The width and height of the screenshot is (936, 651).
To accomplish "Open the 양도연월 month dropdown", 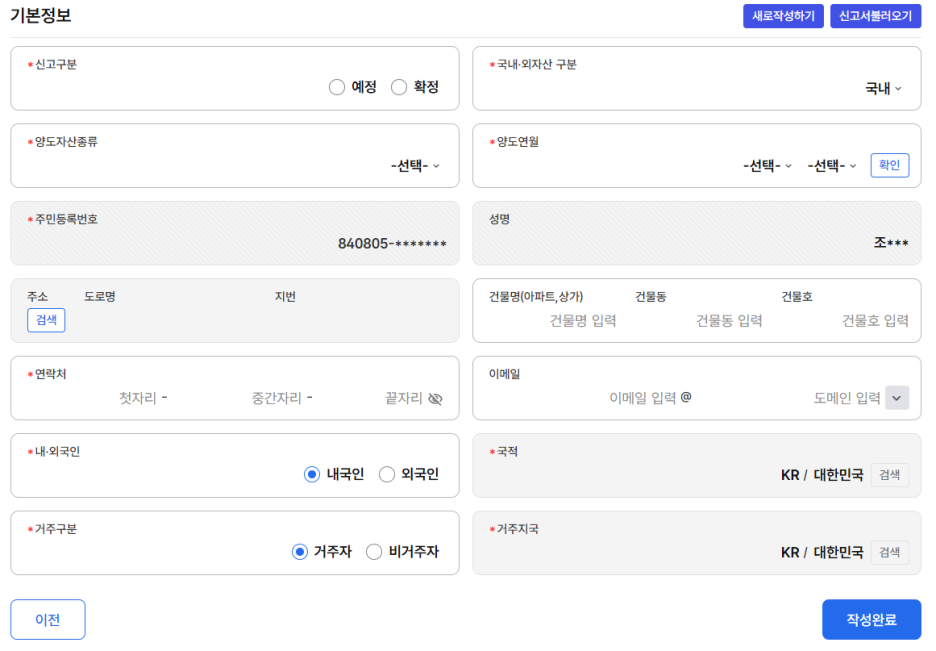I will click(832, 165).
